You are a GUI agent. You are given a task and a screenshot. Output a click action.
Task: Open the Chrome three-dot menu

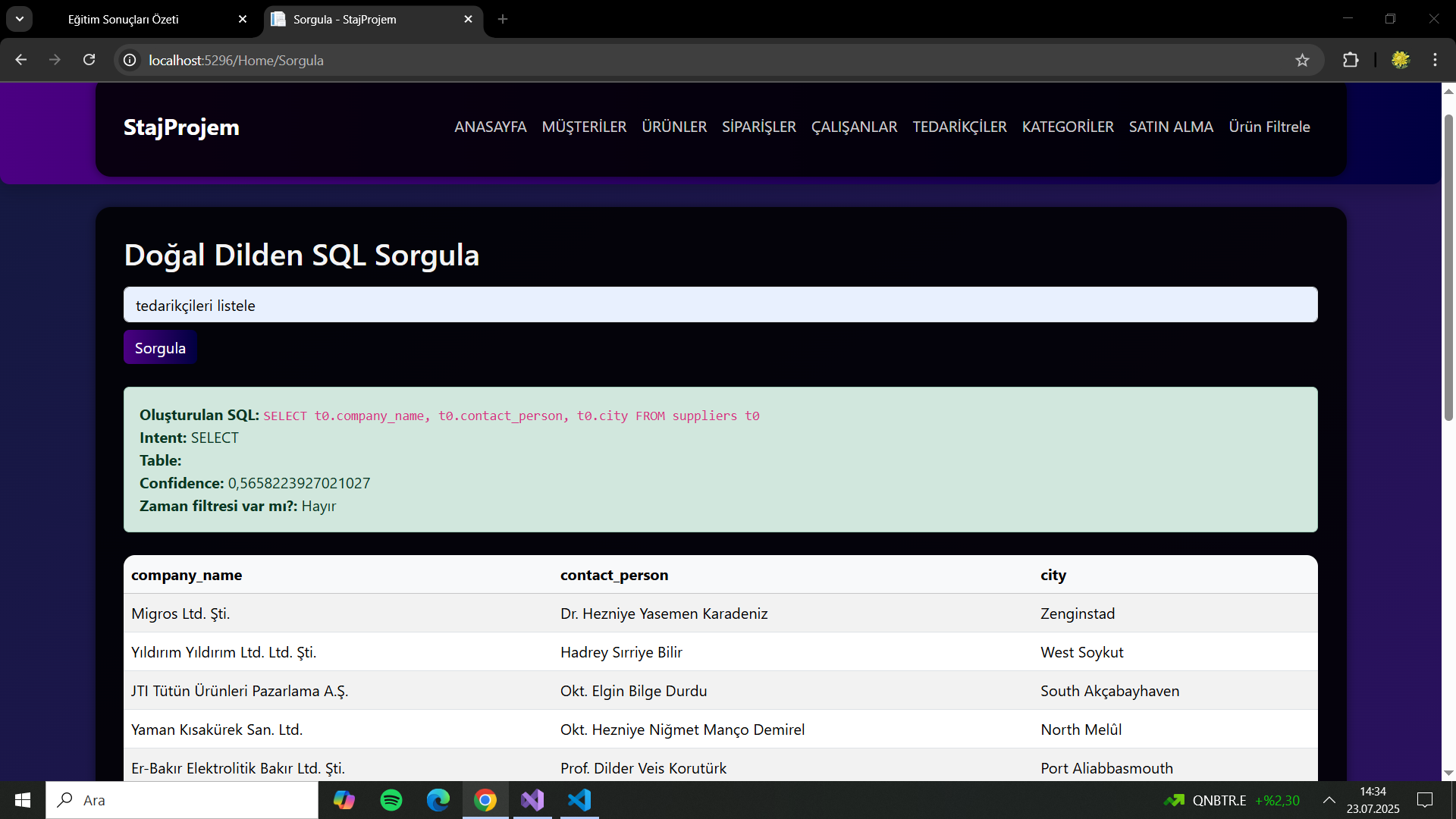point(1435,60)
